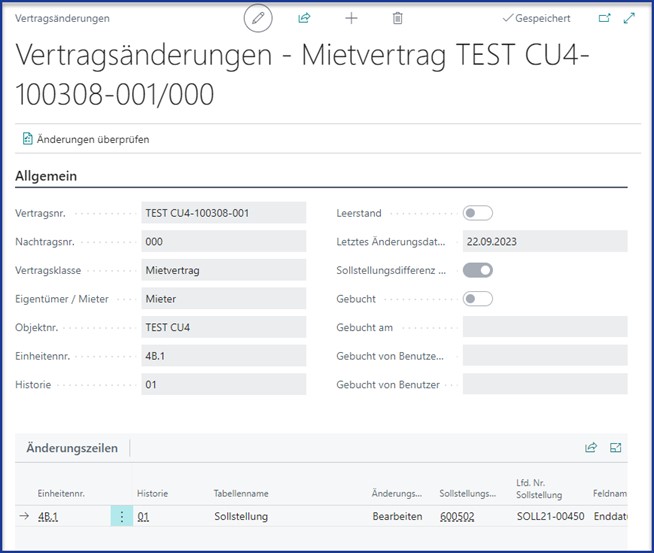Open row options for line 4B.1
The width and height of the screenshot is (654, 553).
[x=121, y=516]
